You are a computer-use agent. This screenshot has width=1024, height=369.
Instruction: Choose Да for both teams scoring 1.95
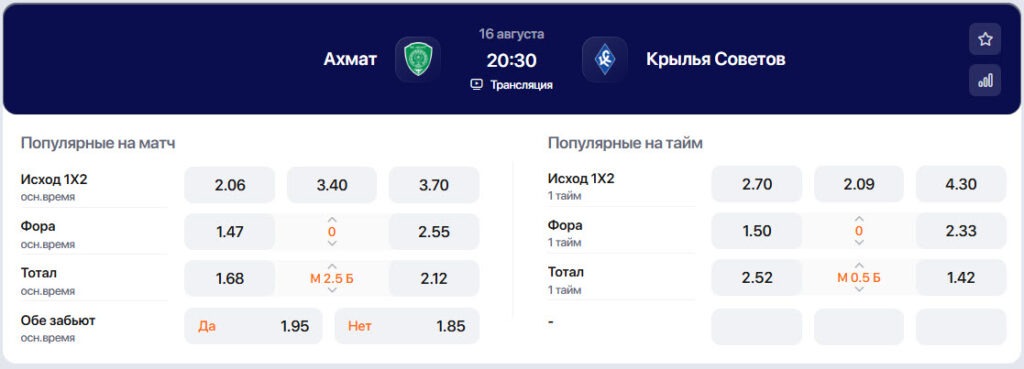click(253, 326)
